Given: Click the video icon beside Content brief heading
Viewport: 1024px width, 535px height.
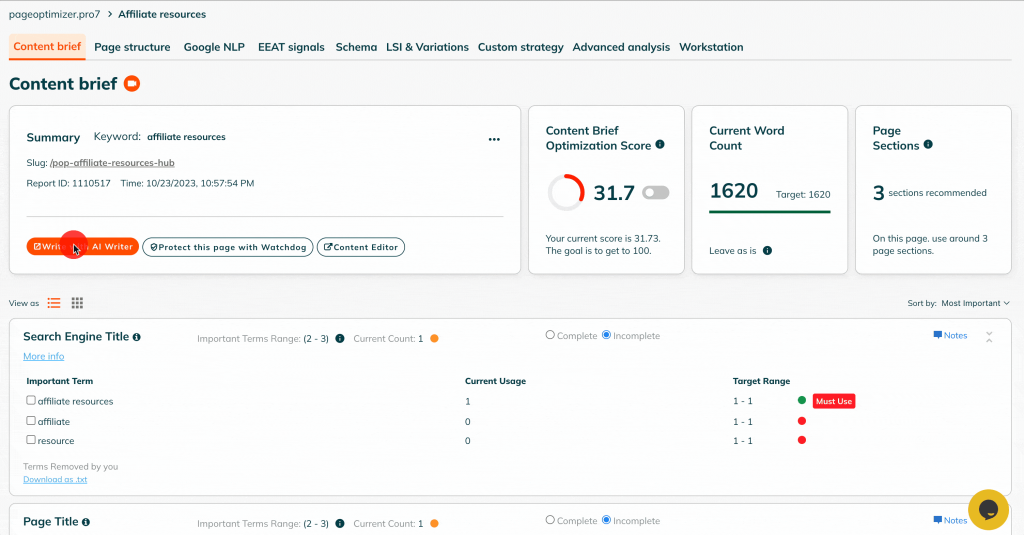Looking at the screenshot, I should point(132,84).
